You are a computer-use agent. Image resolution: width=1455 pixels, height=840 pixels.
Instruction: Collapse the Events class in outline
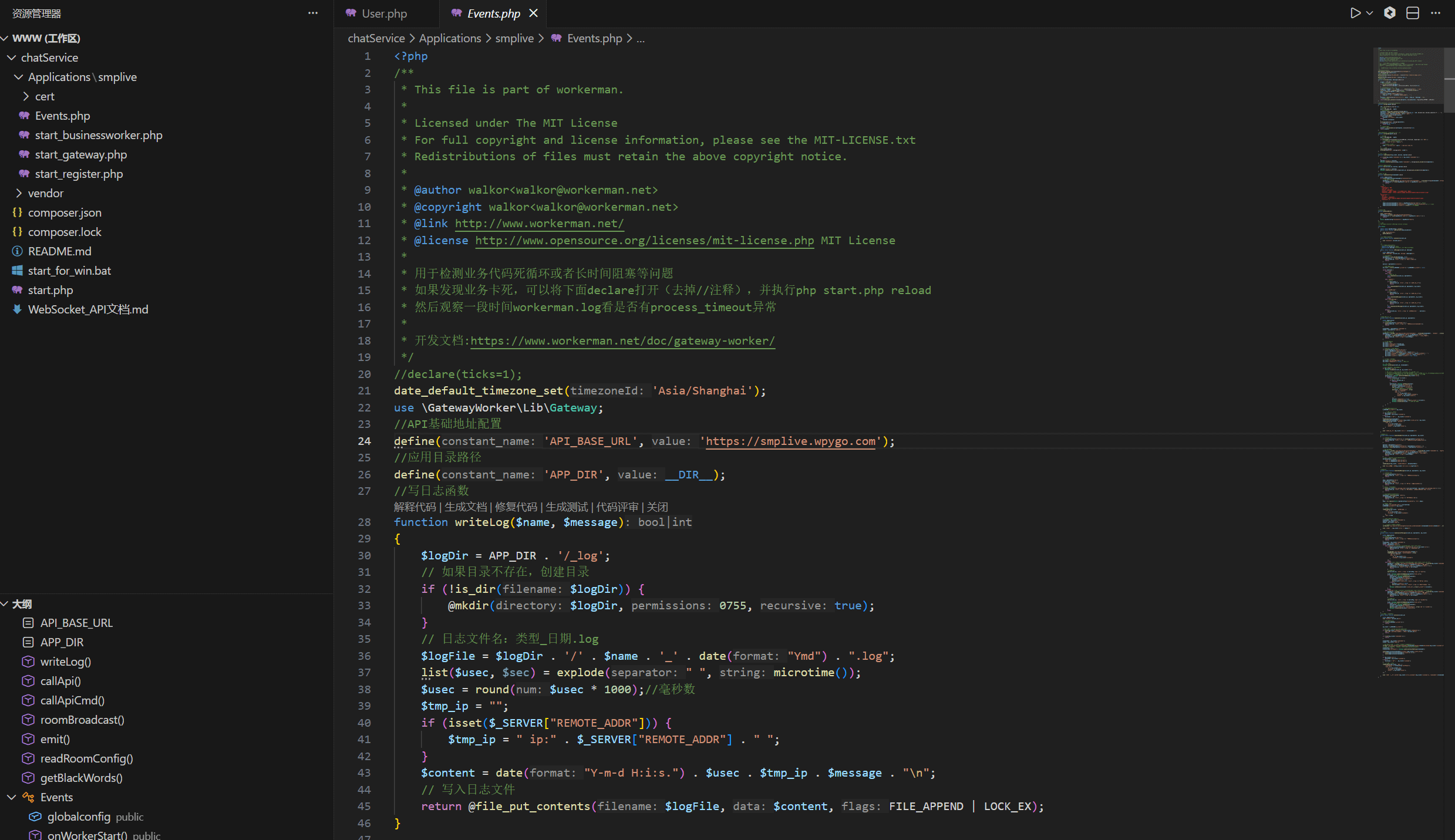coord(11,797)
